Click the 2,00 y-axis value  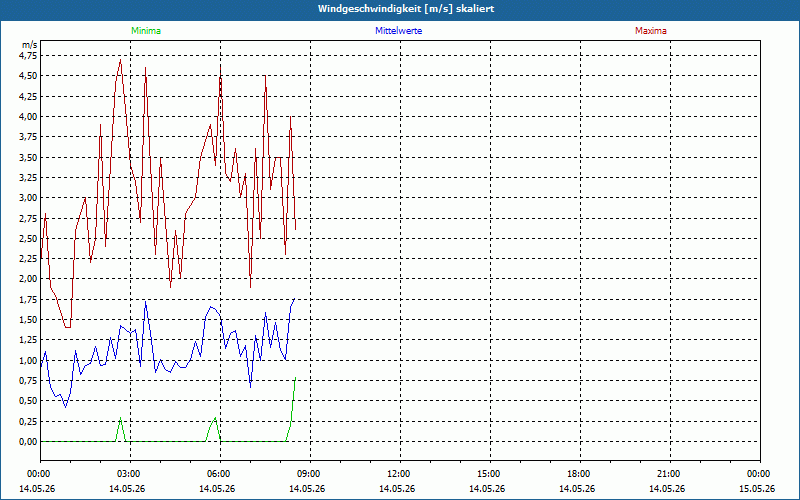coord(28,279)
